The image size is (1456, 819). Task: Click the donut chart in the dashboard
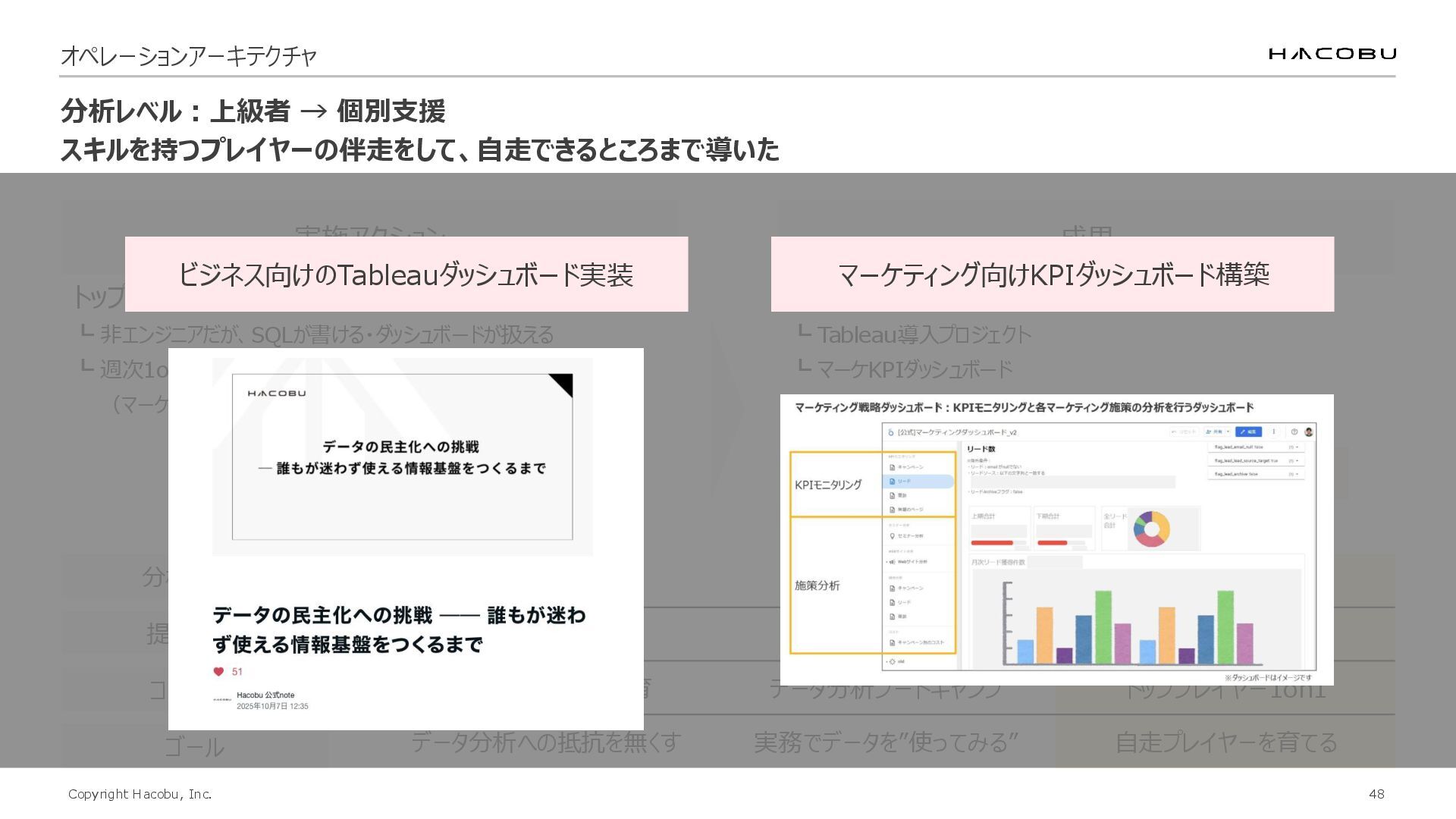pyautogui.click(x=1151, y=529)
